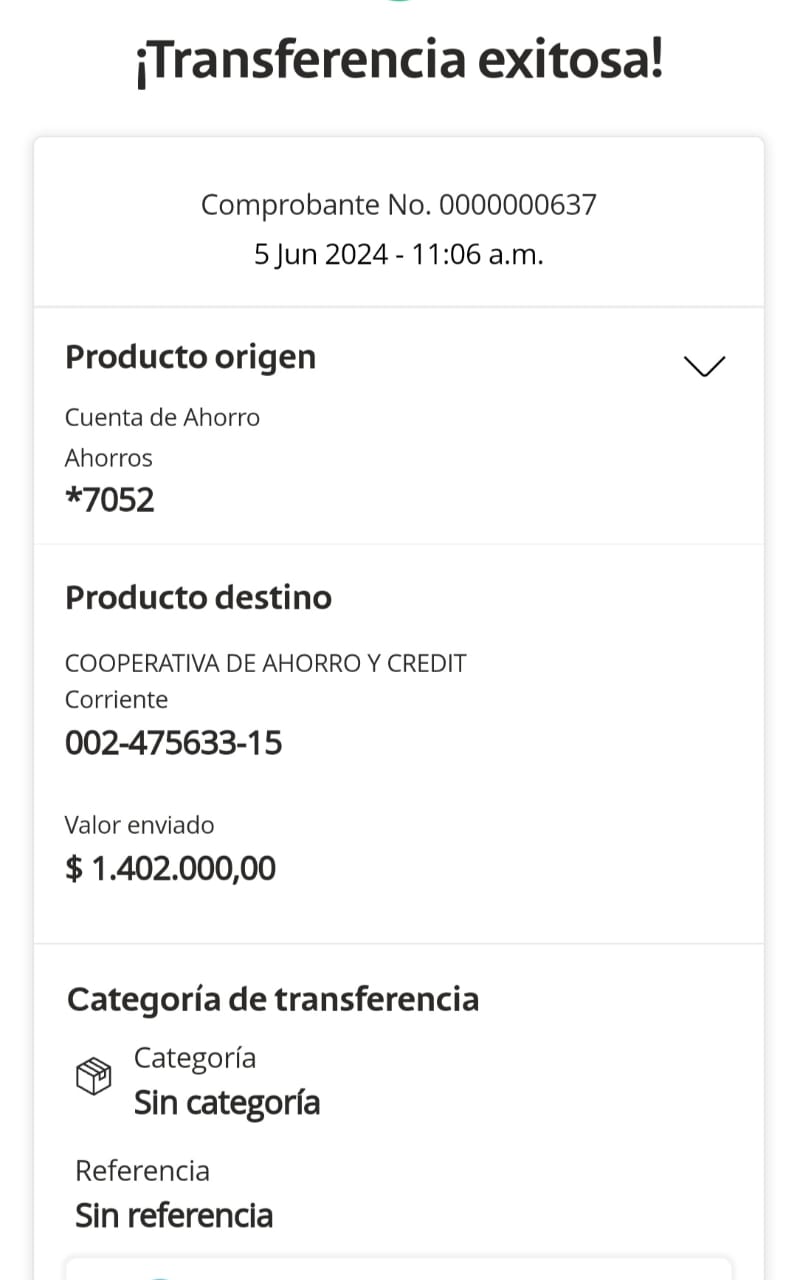Tap the amount $ 1.402.000,00

point(170,868)
